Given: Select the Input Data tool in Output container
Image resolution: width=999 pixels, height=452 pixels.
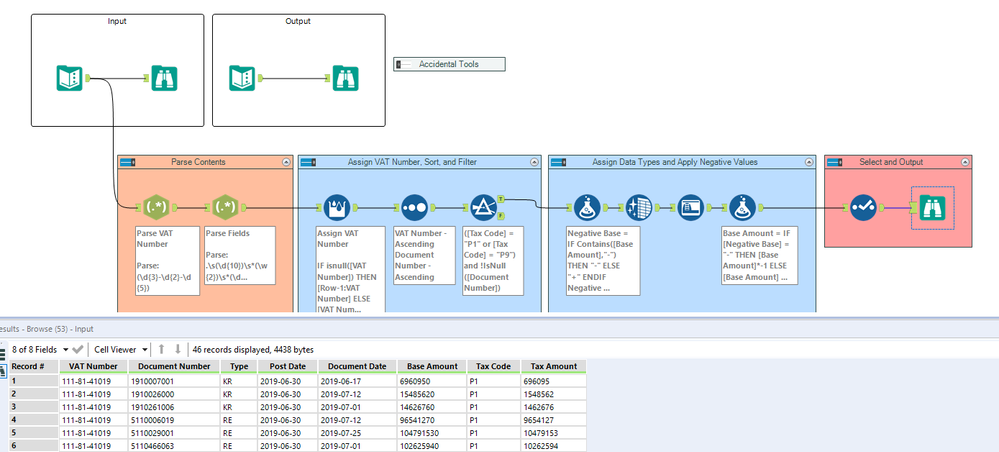Looking at the screenshot, I should [x=242, y=78].
